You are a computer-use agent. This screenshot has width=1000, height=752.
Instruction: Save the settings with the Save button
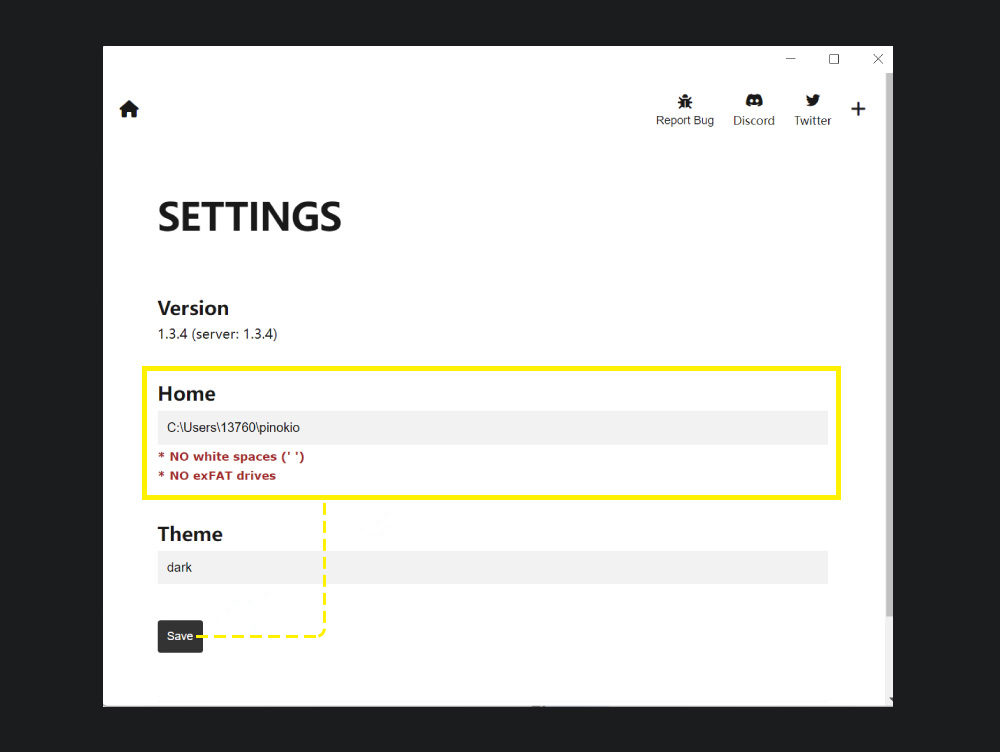tap(180, 636)
